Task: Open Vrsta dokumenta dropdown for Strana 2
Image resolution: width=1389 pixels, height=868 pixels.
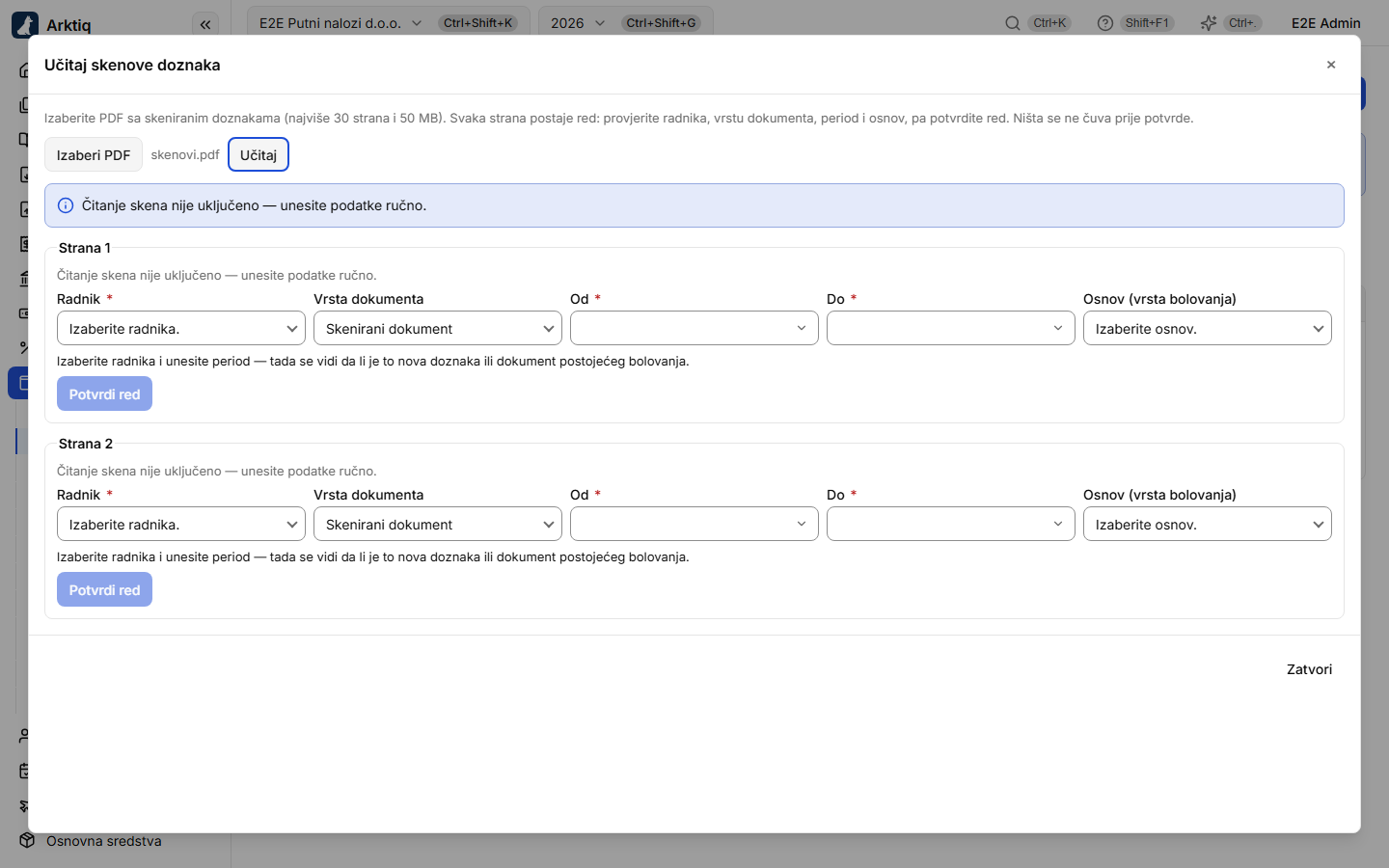Action: pyautogui.click(x=438, y=524)
